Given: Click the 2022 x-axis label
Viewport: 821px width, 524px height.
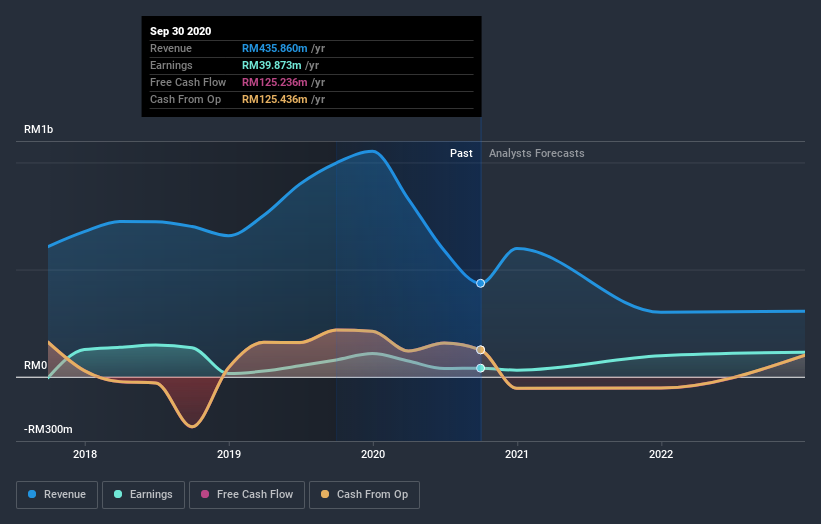Looking at the screenshot, I should [x=661, y=454].
